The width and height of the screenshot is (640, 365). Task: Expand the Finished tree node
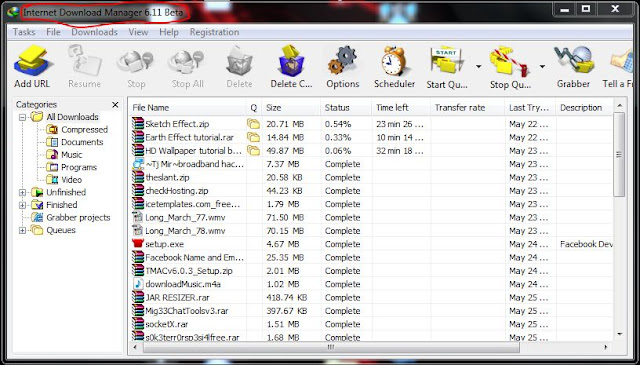click(22, 205)
